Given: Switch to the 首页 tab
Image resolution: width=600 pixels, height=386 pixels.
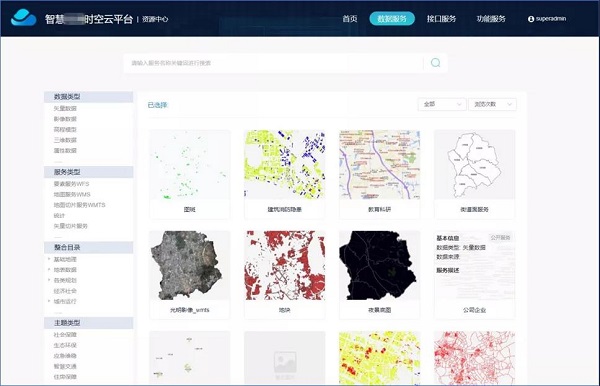Looking at the screenshot, I should [350, 18].
